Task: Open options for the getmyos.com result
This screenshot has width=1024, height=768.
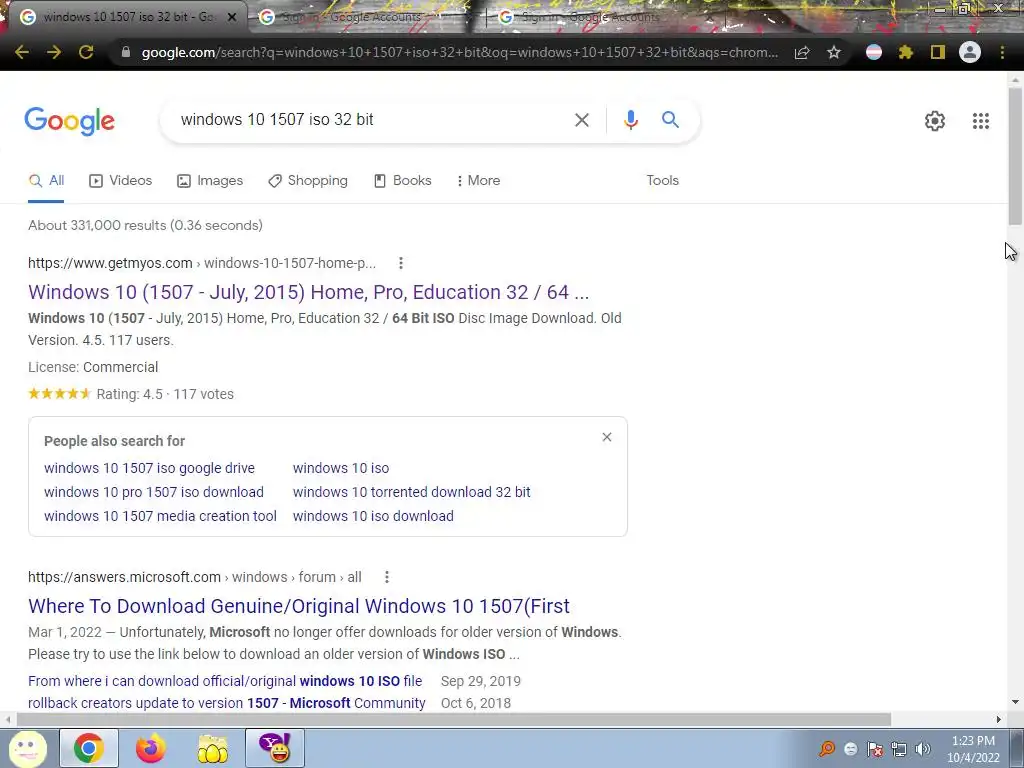Action: [401, 263]
